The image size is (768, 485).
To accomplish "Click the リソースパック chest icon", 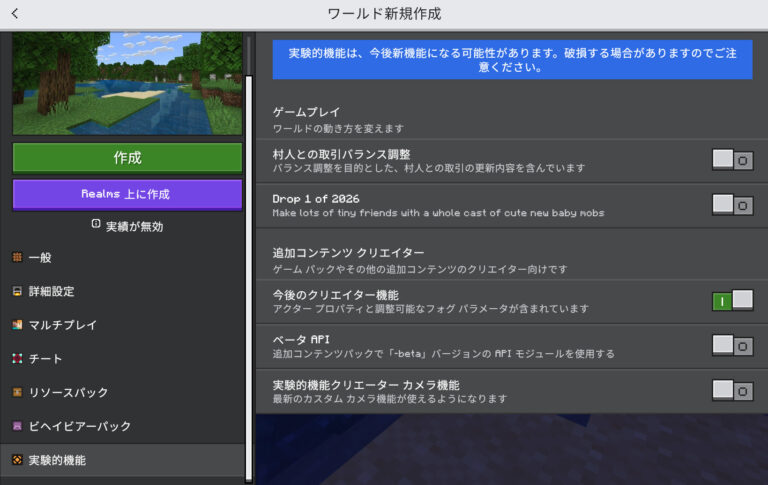I will coord(17,393).
